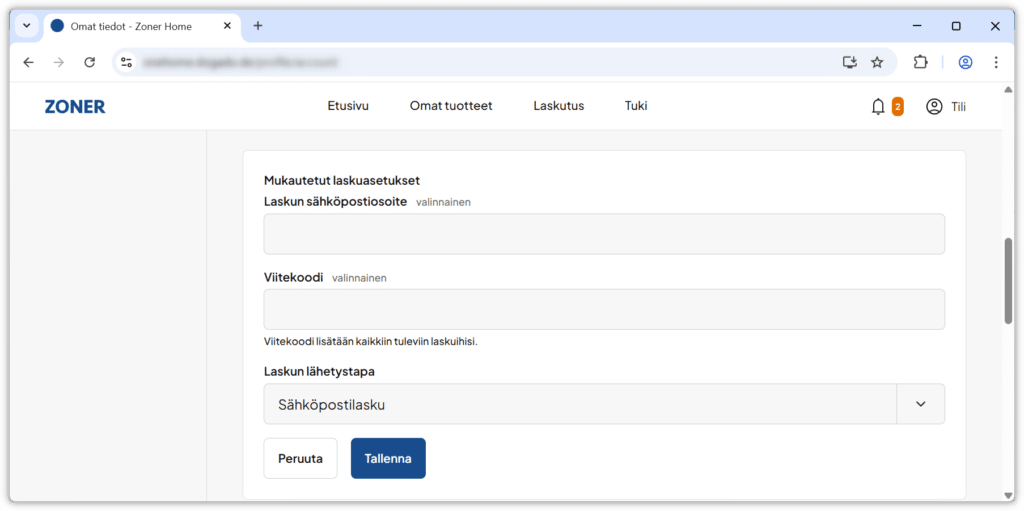Focus the Laskun sähköpostiosoite input field

pos(604,234)
